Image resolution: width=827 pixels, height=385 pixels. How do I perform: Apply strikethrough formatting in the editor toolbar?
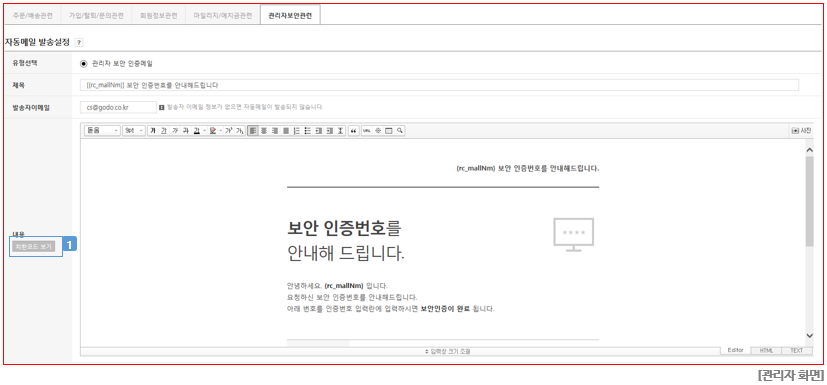click(x=186, y=130)
